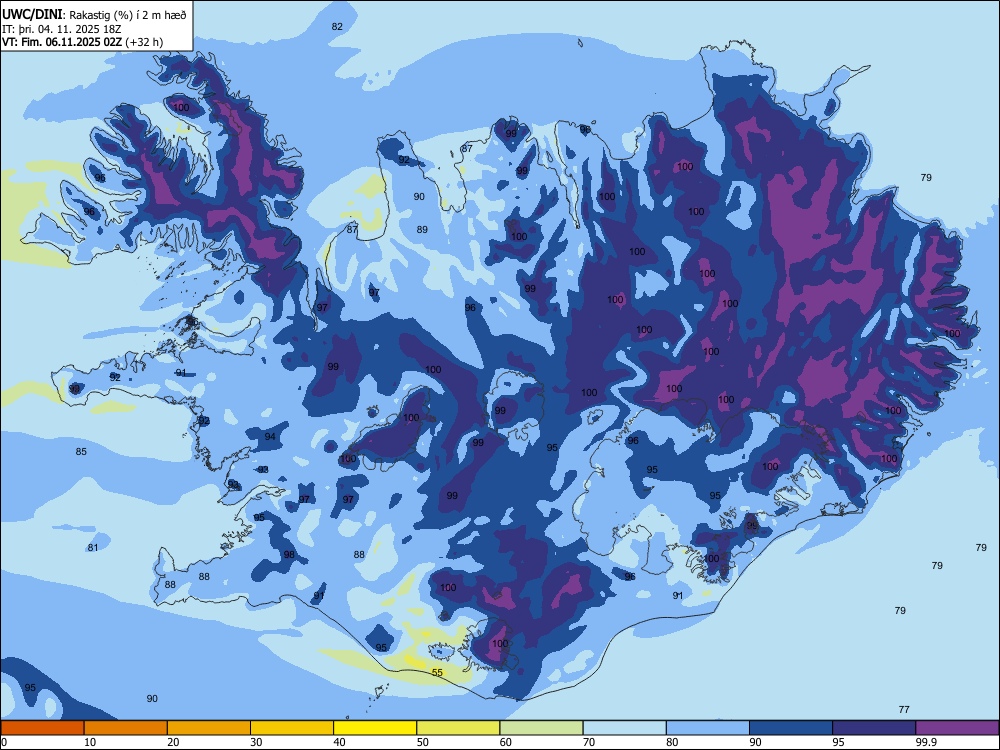Viewport: 1000px width, 750px height.
Task: Click the '81' value southwest offshore
Action: coord(93,547)
